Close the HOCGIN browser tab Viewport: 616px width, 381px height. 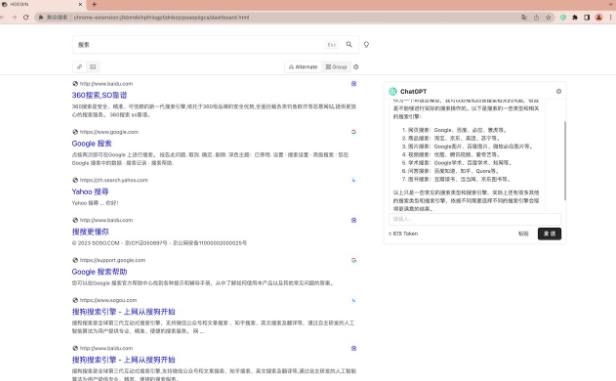(x=80, y=4)
